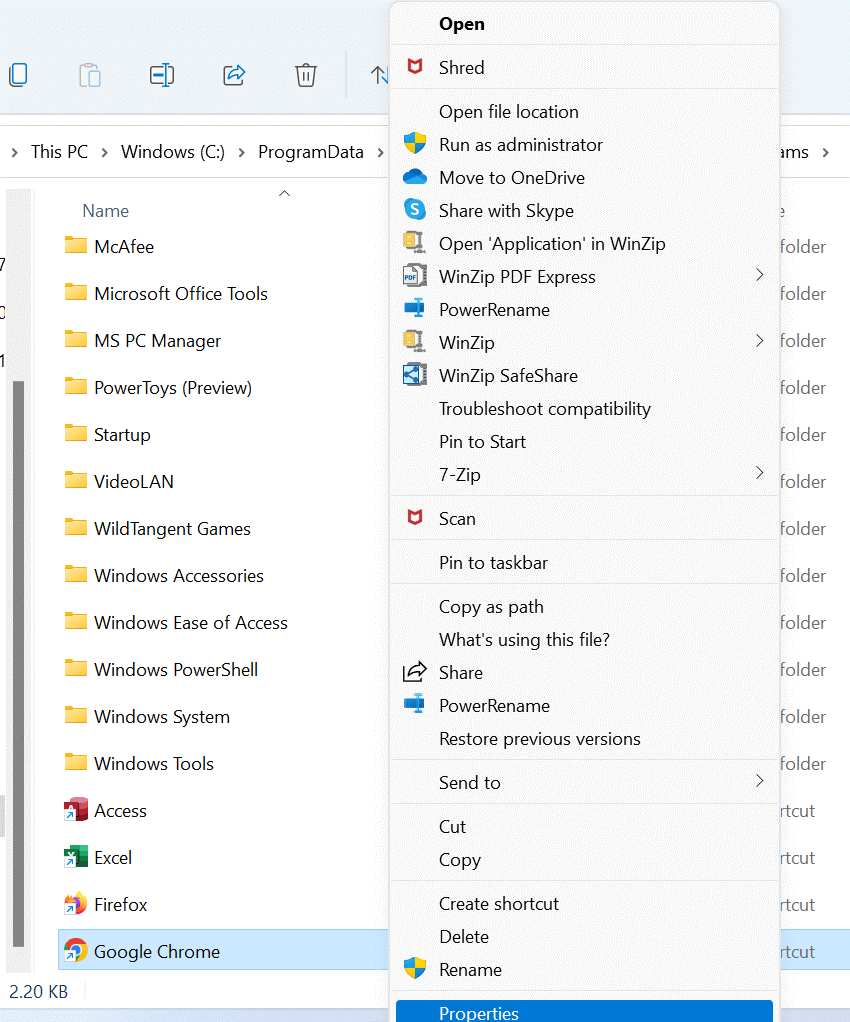Screen dimensions: 850x1022
Task: Click OneDrive cloud icon in context menu
Action: [415, 177]
